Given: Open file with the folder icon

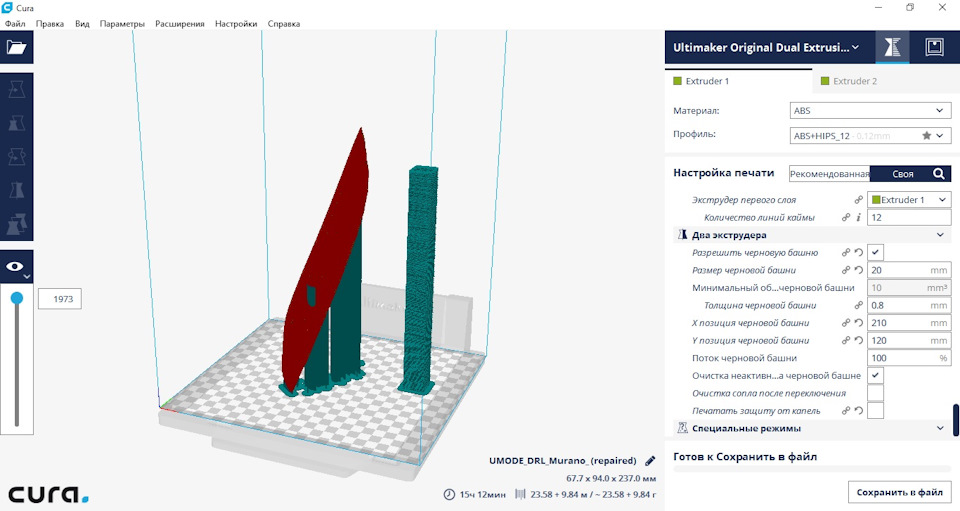Looking at the screenshot, I should pos(17,47).
